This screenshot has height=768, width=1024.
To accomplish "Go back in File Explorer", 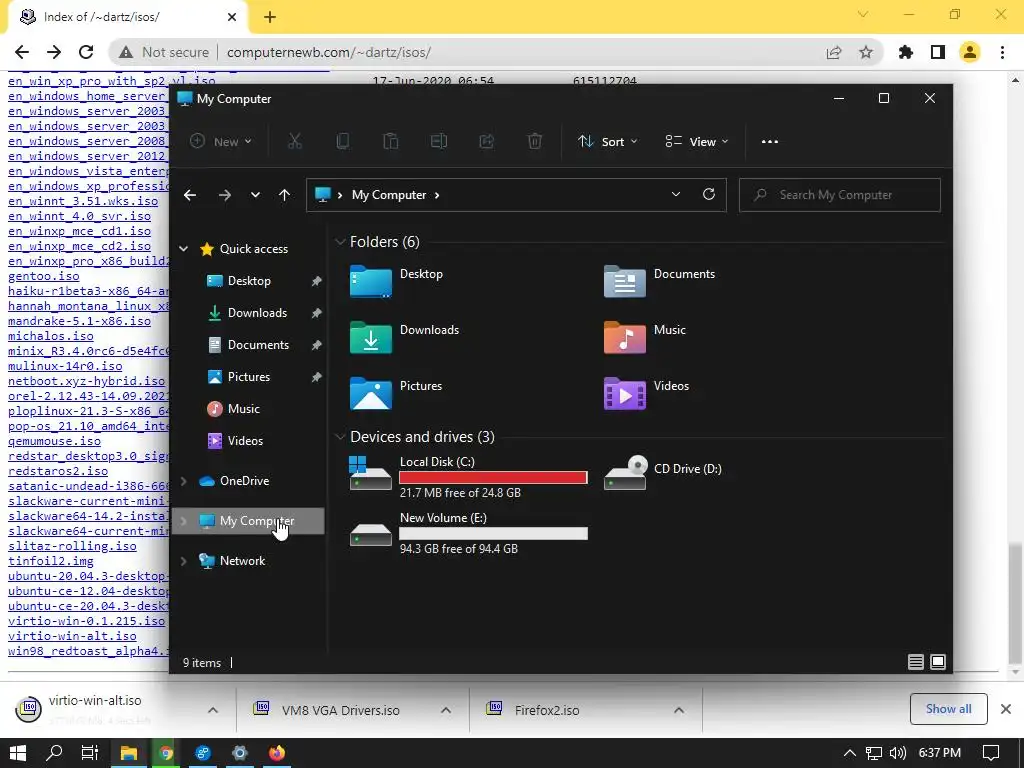I will pyautogui.click(x=190, y=195).
